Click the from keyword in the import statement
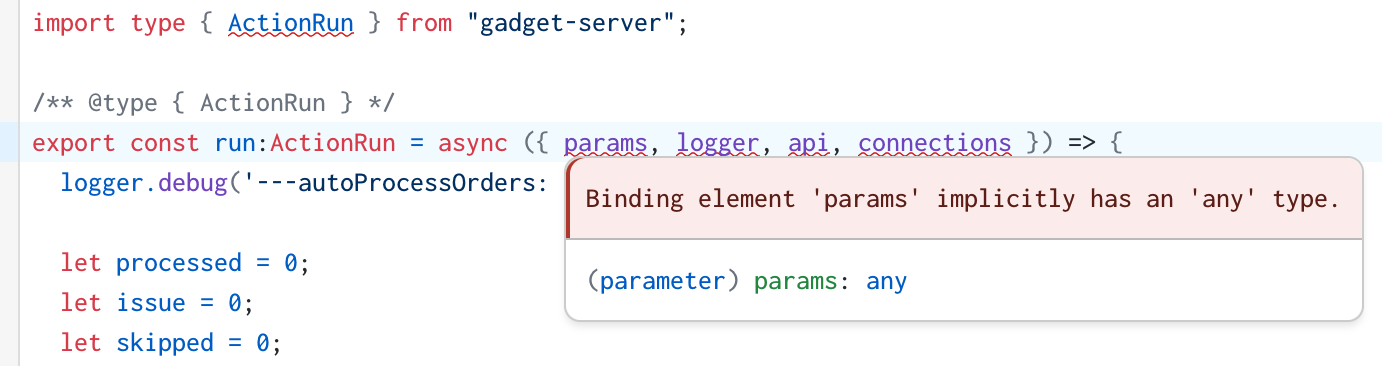The height and width of the screenshot is (366, 1382). tap(424, 23)
